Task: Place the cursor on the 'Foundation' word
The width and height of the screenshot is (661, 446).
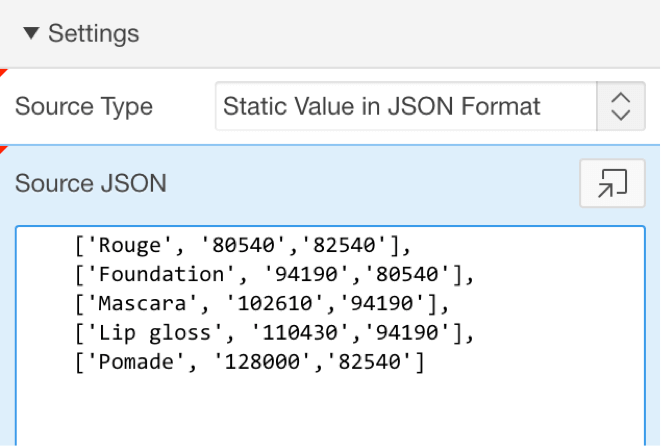Action: pyautogui.click(x=161, y=274)
